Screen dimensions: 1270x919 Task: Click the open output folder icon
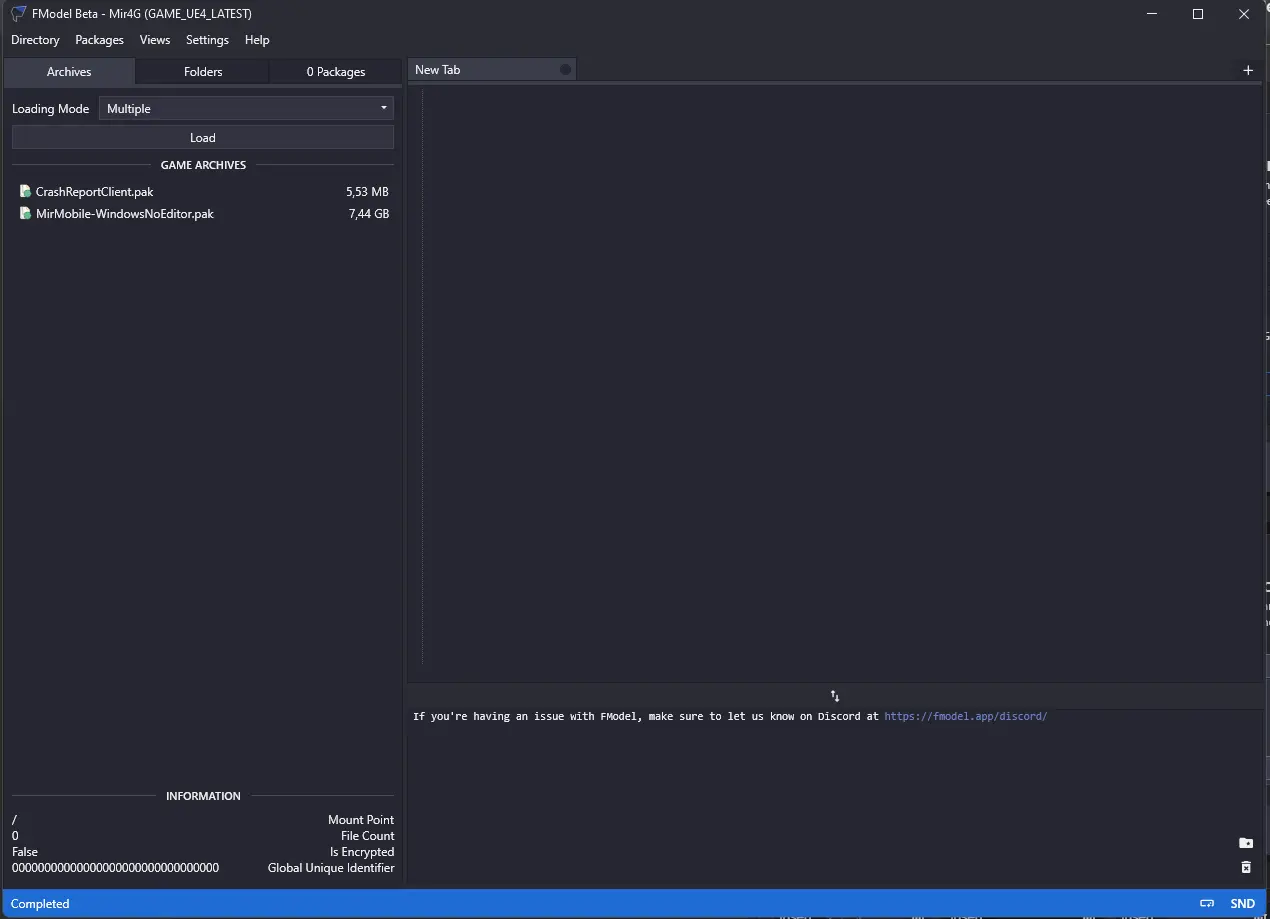click(1245, 843)
